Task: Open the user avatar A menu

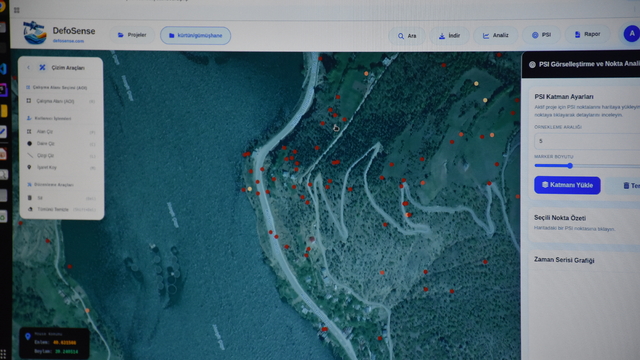Action: 631,33
